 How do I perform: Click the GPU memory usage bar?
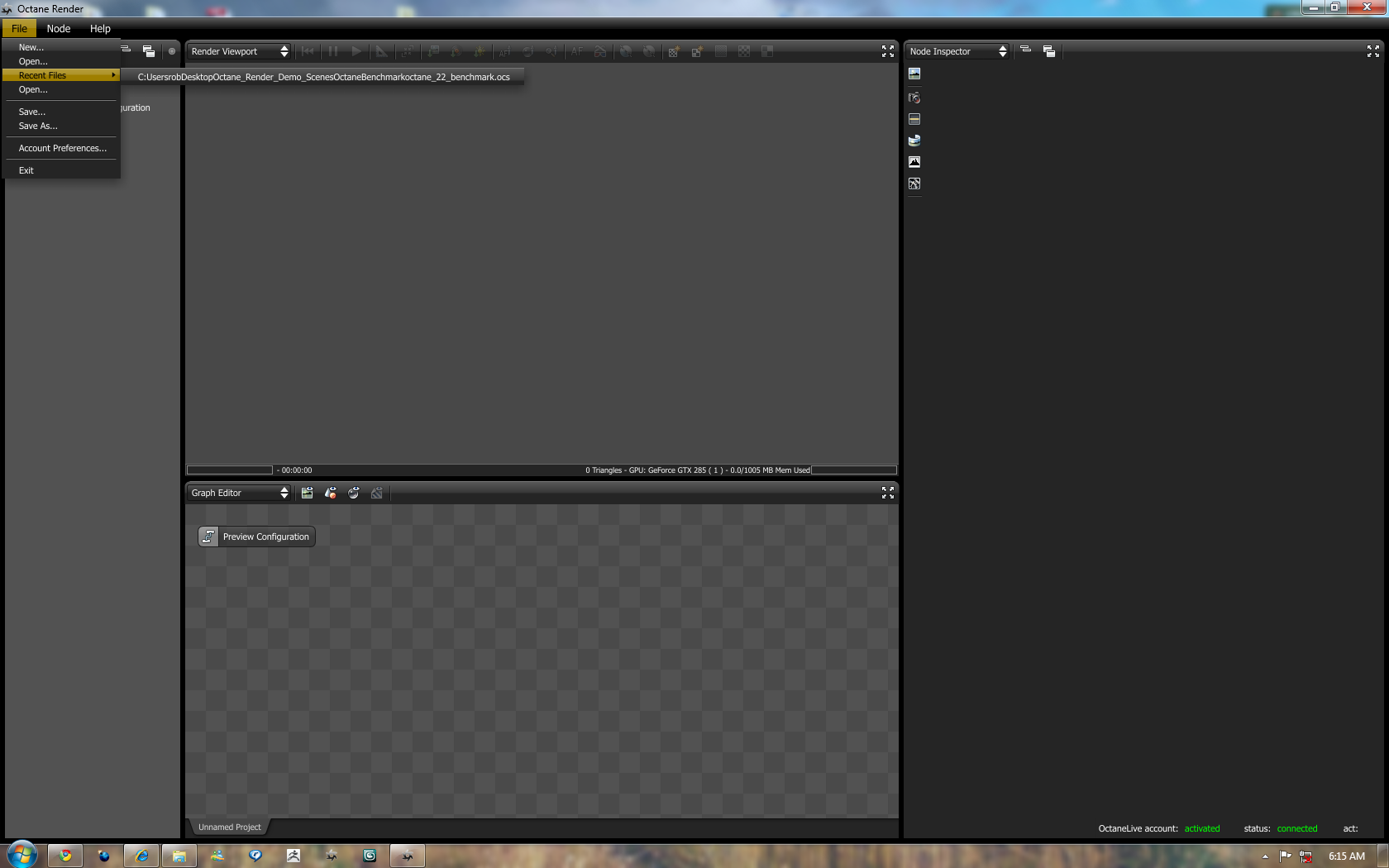854,470
